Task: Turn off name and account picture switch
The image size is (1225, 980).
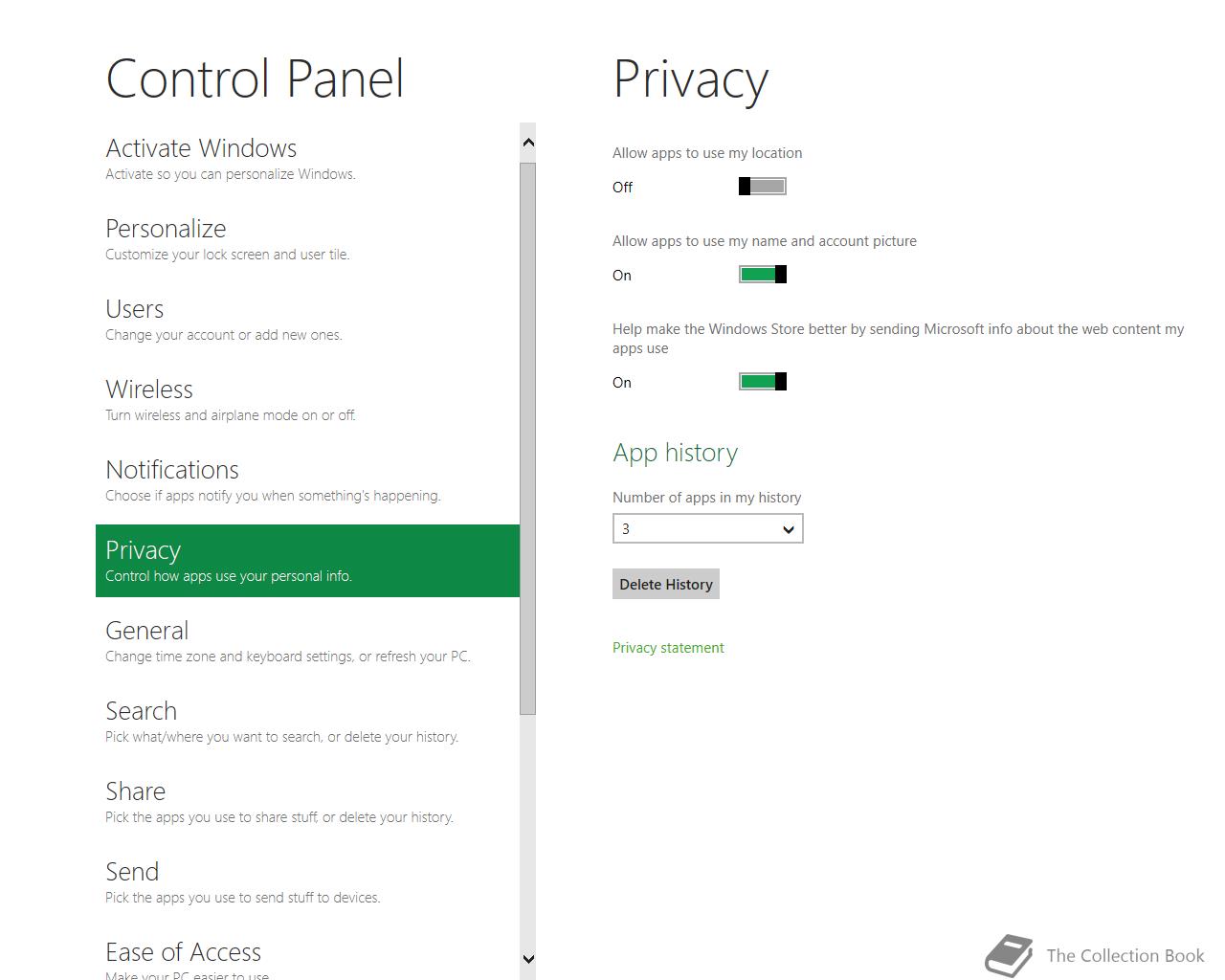Action: tap(763, 275)
